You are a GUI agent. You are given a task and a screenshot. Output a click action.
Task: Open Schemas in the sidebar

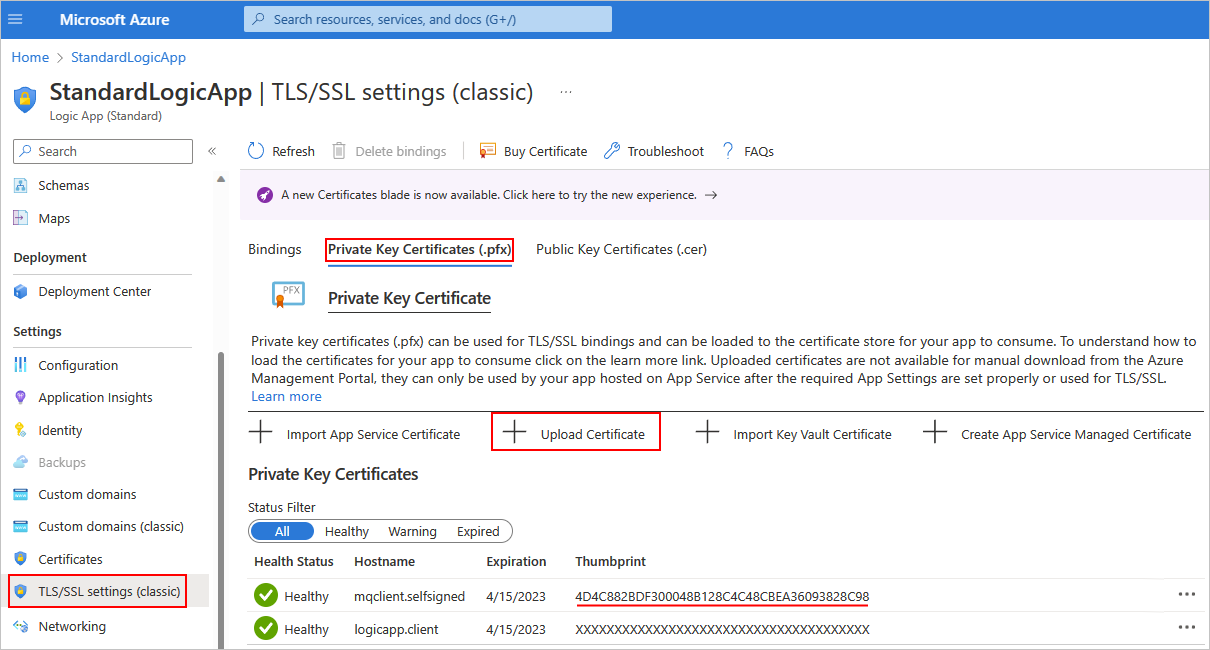(x=64, y=185)
